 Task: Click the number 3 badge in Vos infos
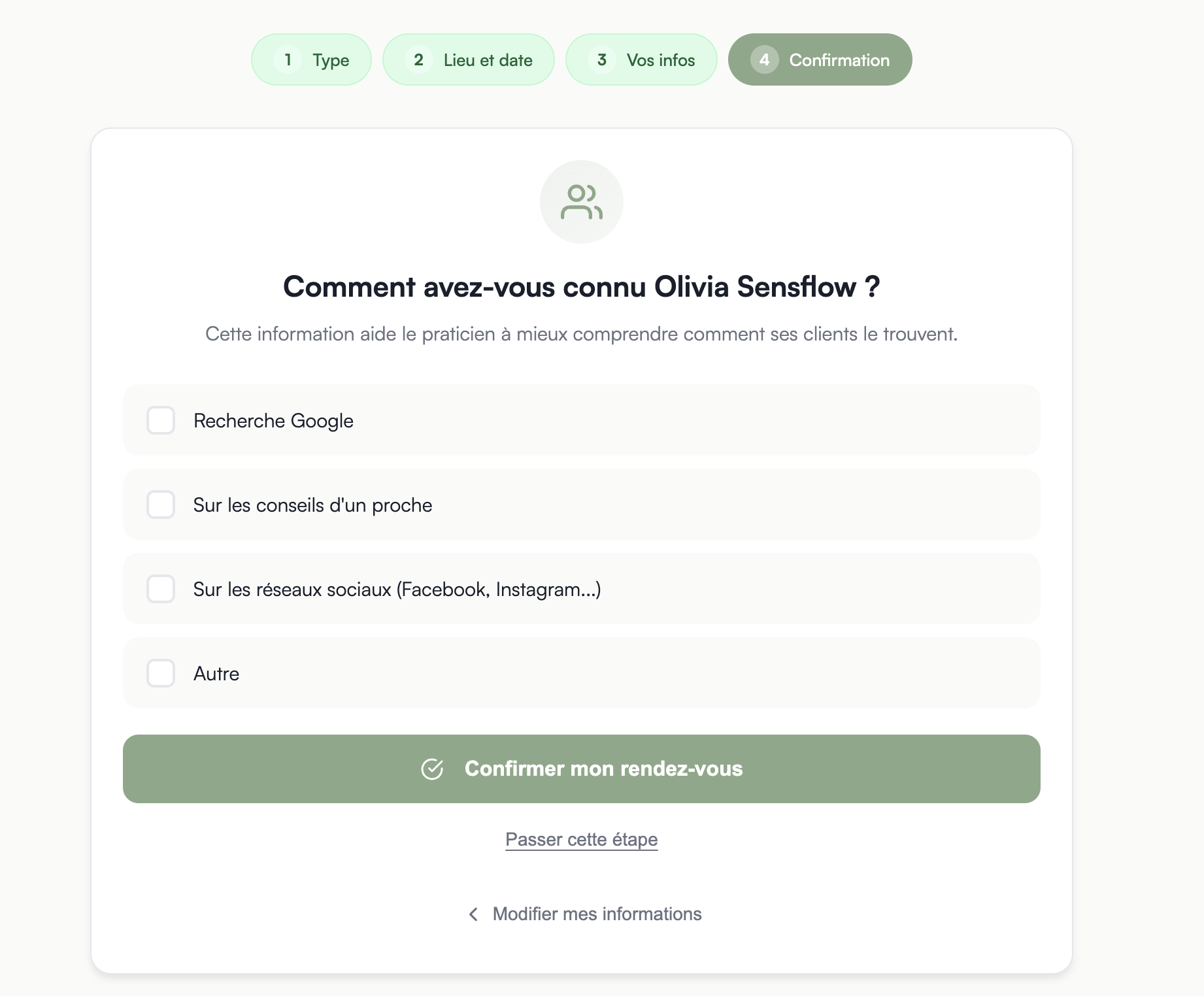pyautogui.click(x=602, y=59)
